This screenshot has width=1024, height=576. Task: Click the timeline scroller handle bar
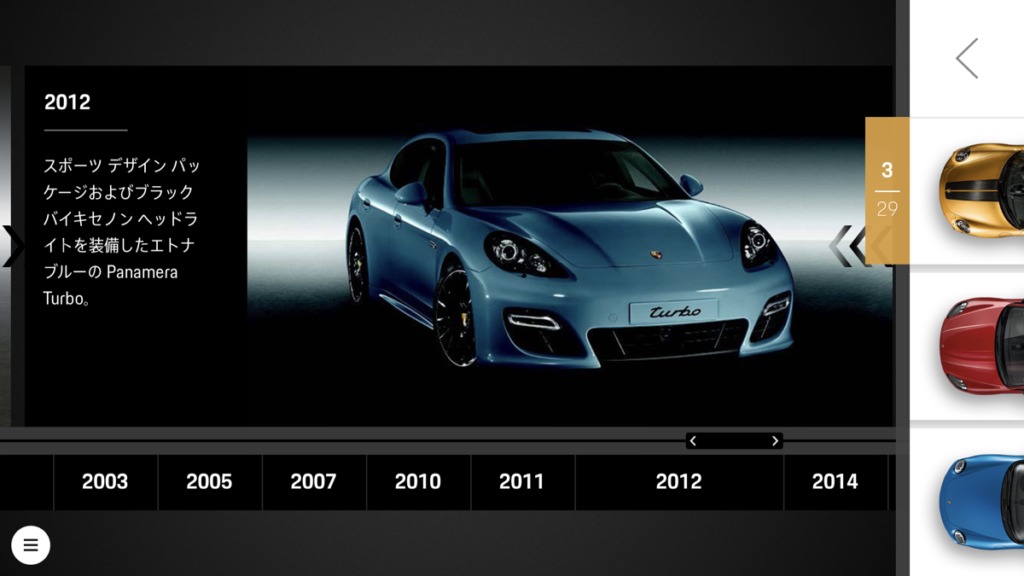click(x=734, y=441)
